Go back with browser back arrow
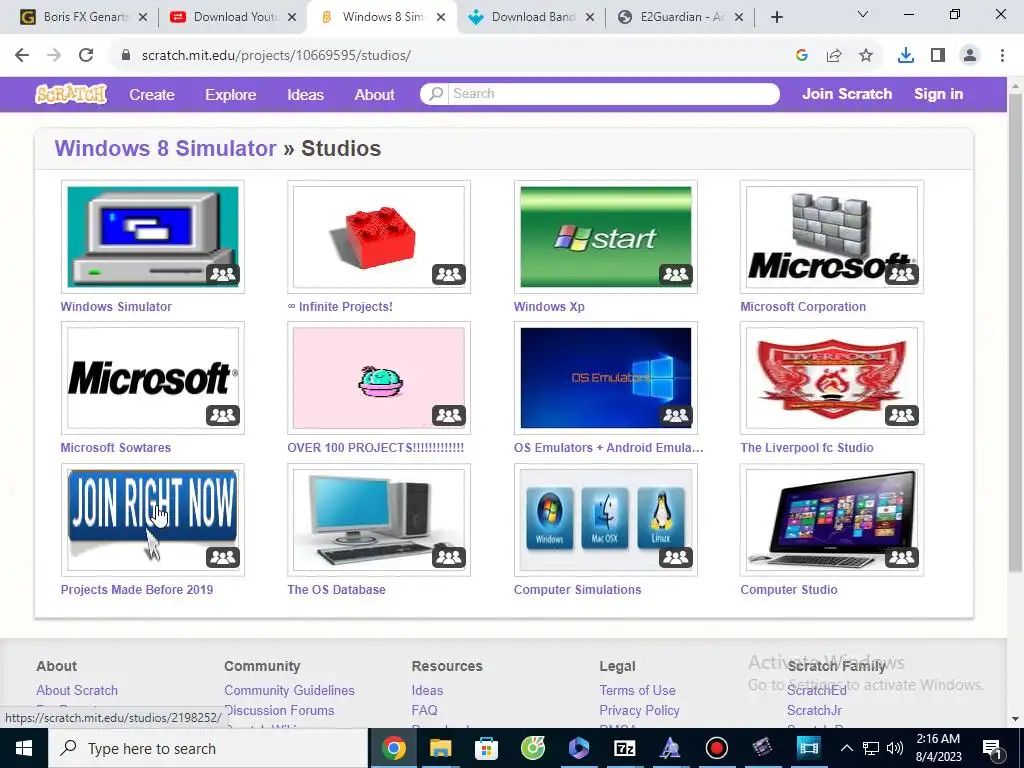Image resolution: width=1024 pixels, height=768 pixels. tap(22, 55)
